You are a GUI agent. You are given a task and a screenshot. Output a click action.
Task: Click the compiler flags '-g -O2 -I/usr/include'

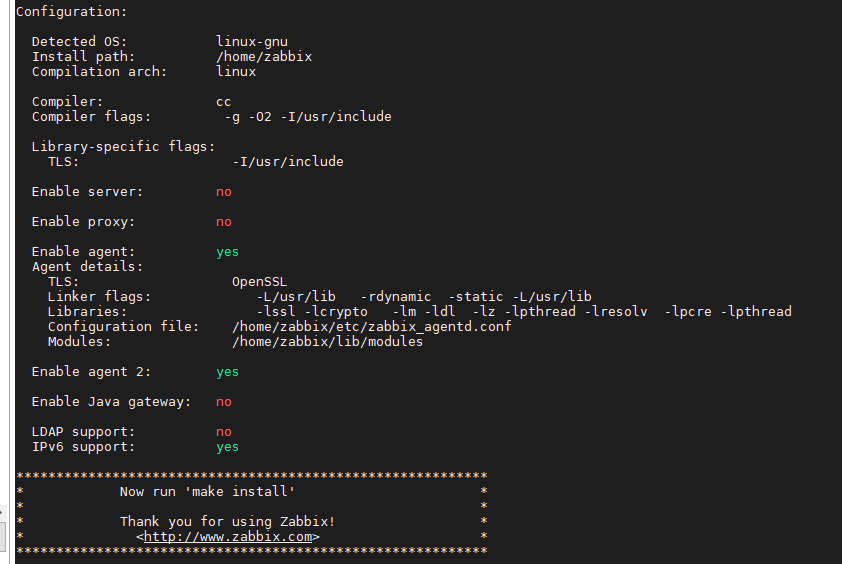[308, 117]
